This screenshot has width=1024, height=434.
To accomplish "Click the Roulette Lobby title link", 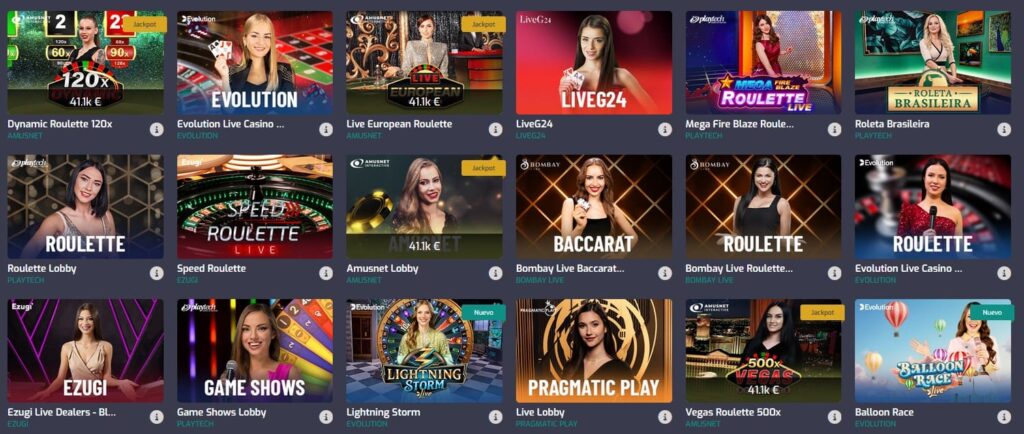I will coord(42,268).
